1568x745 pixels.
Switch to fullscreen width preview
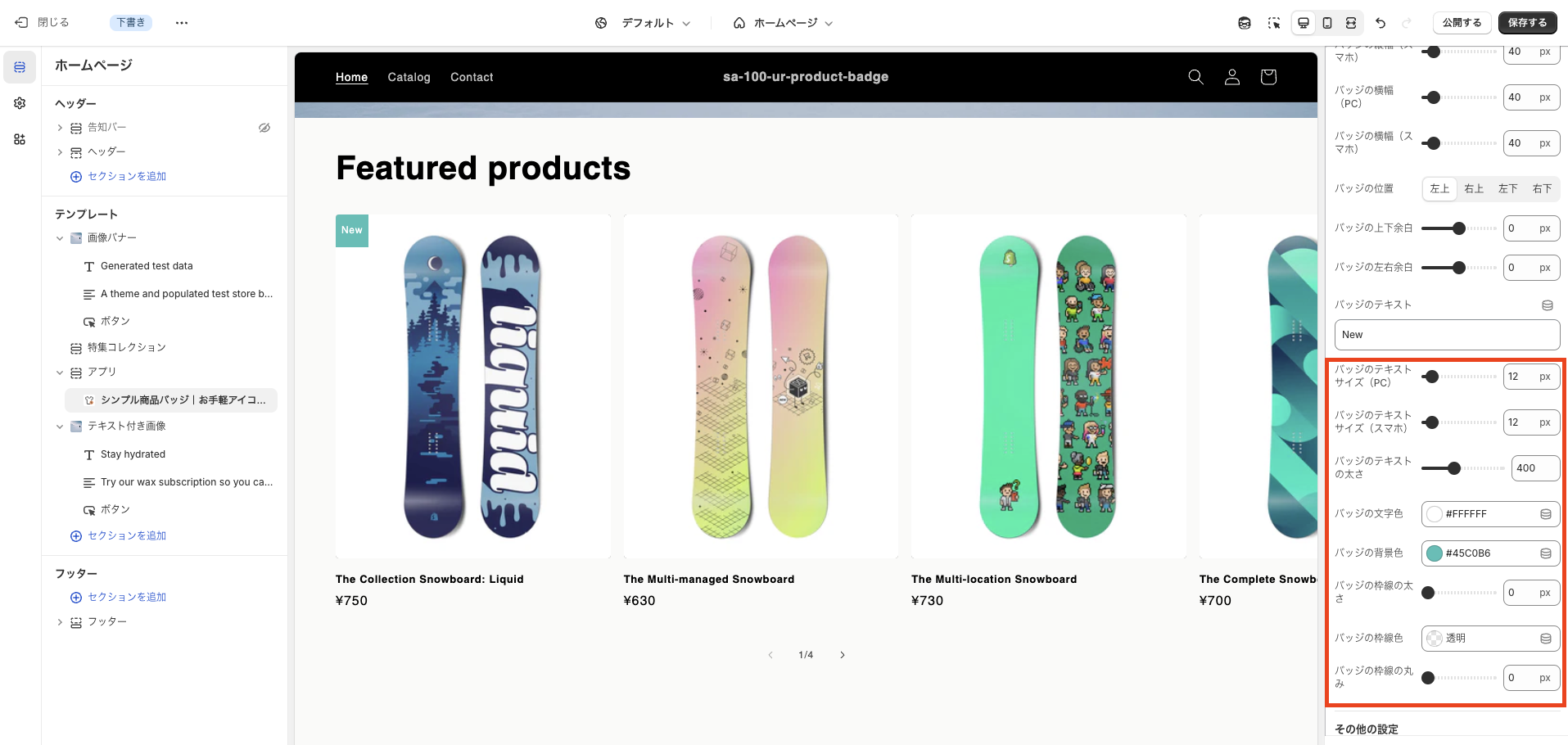[x=1351, y=23]
